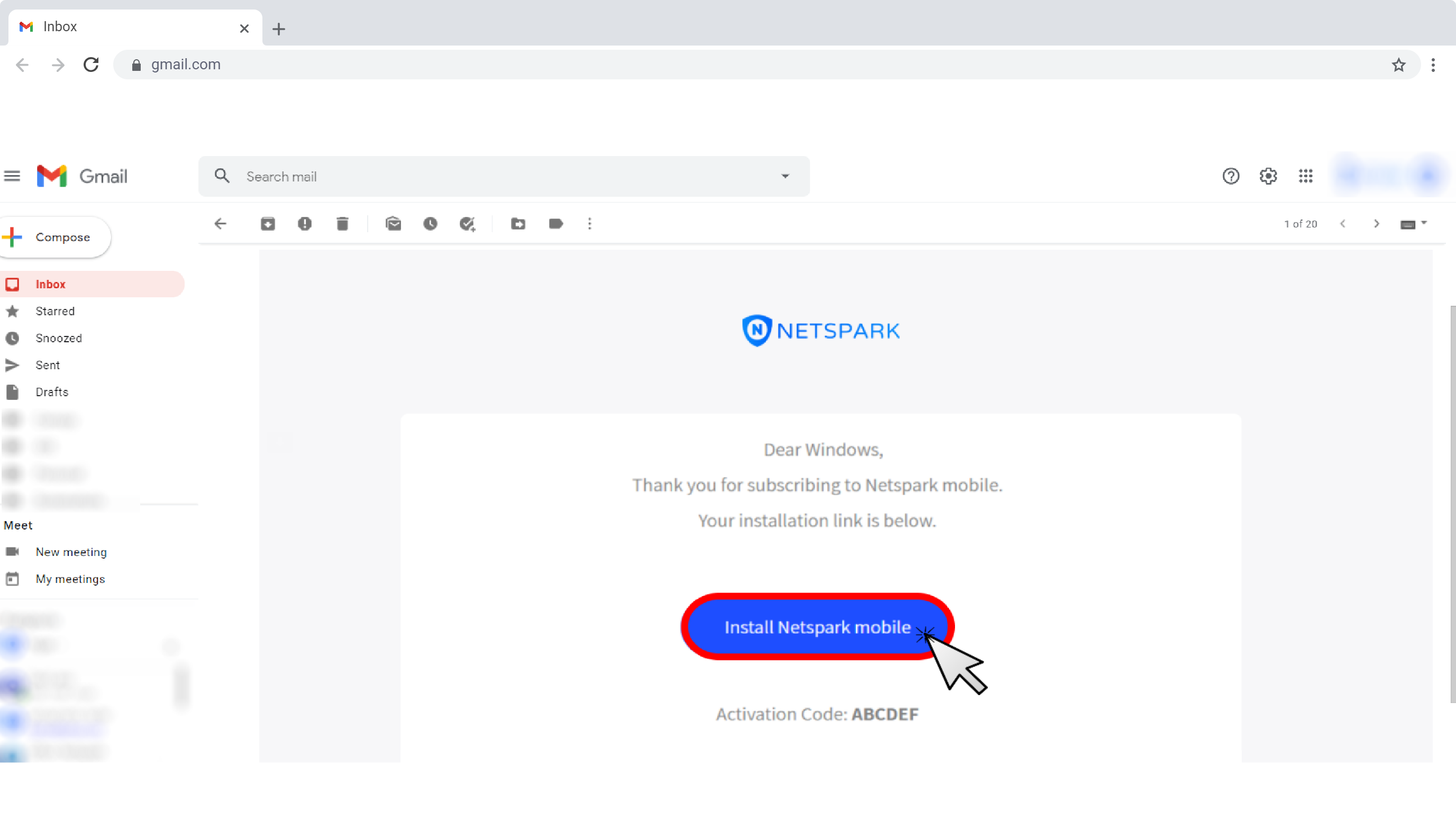Open the Google apps grid
The height and width of the screenshot is (821, 1456).
point(1306,176)
